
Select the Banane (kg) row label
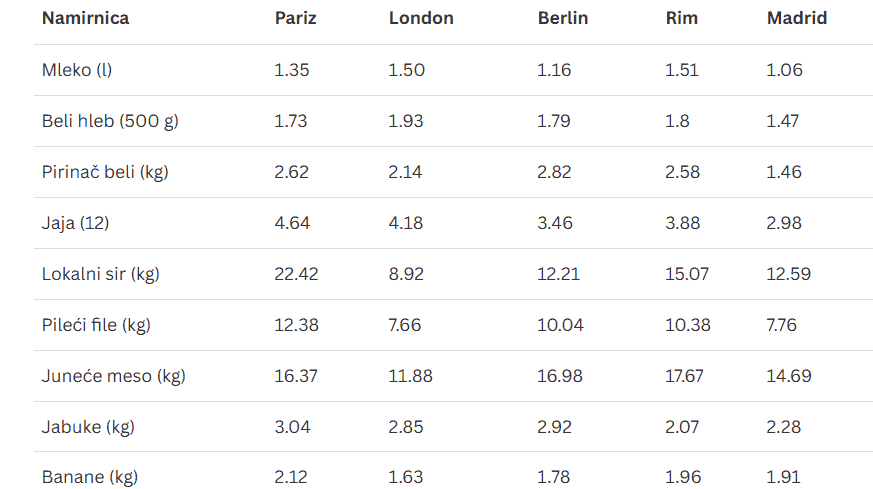(x=90, y=476)
